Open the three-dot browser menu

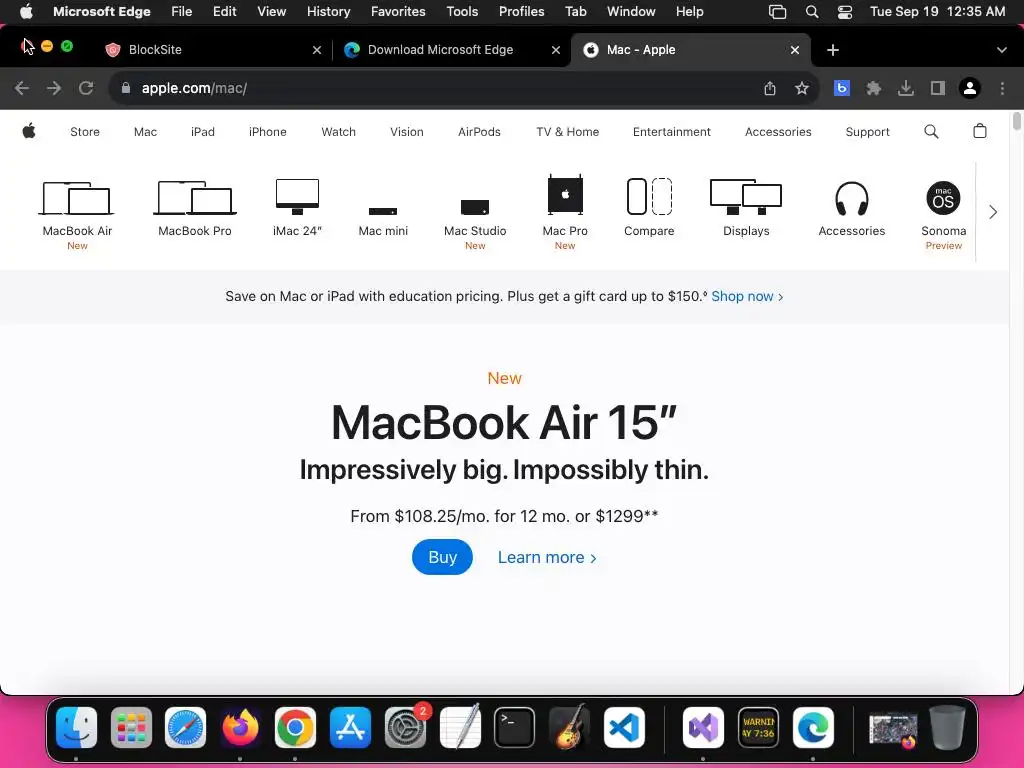1002,88
